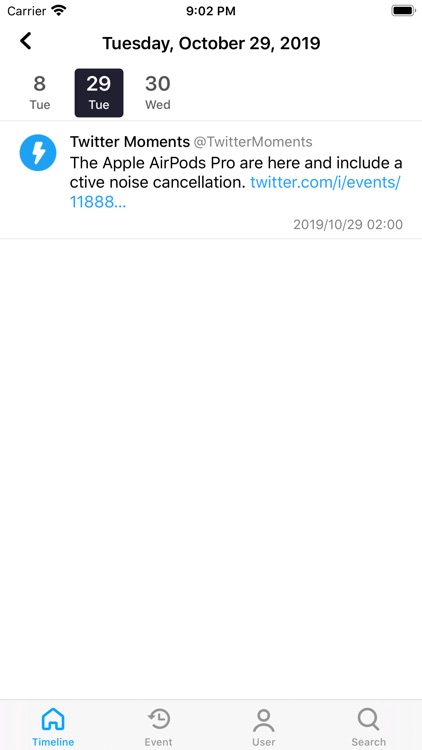The image size is (422, 750).
Task: Tap the Event clock history icon
Action: pos(158,719)
